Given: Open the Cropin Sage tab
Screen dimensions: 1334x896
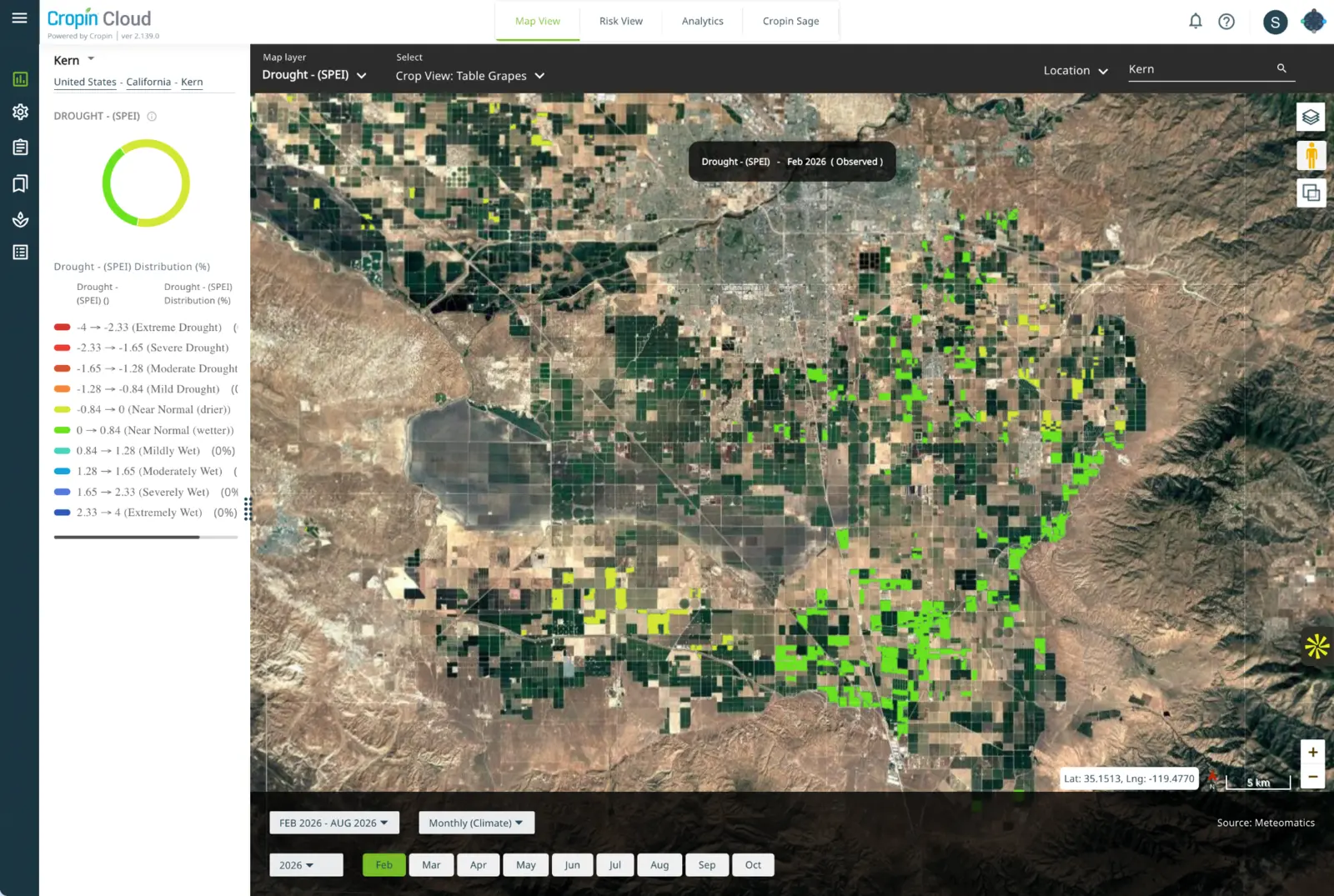Looking at the screenshot, I should point(790,22).
